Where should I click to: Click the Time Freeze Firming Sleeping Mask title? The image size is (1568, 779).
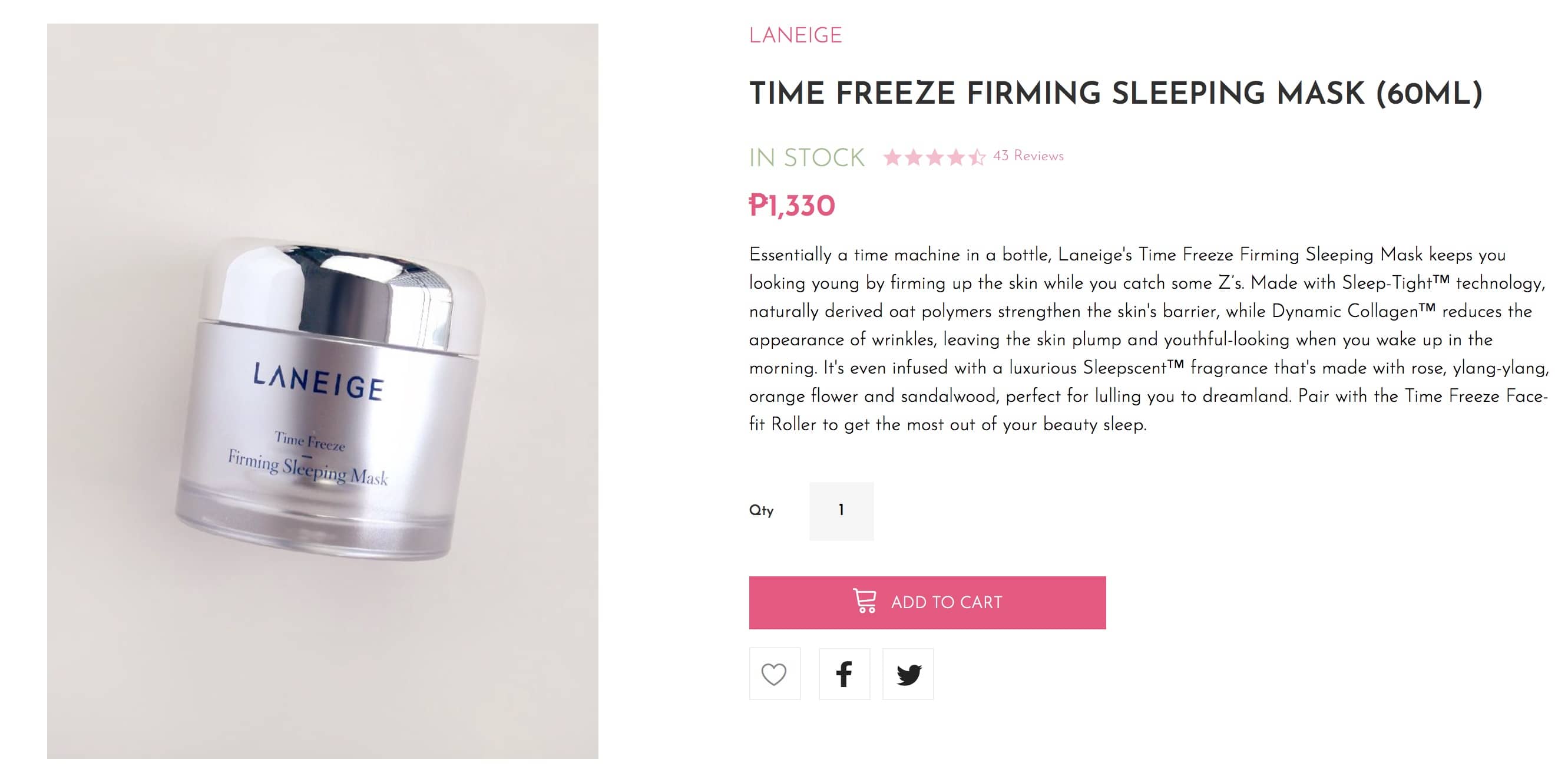pyautogui.click(x=1115, y=94)
